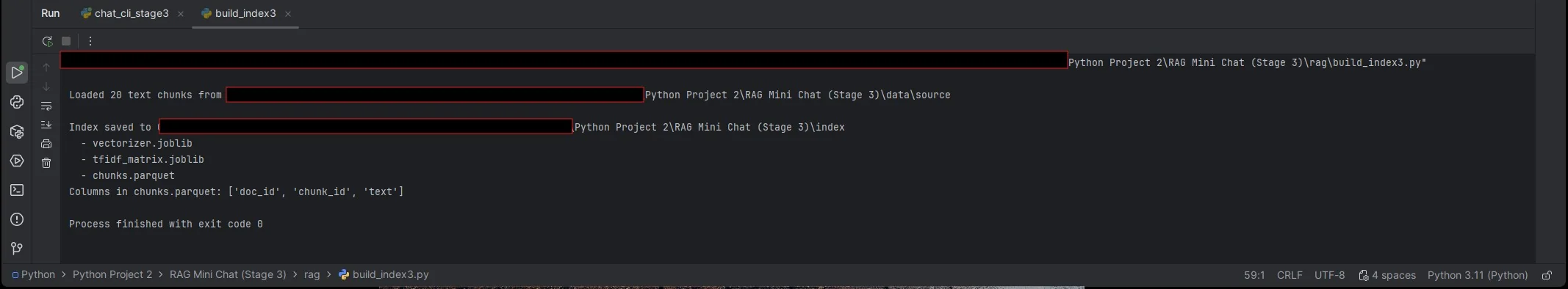The width and height of the screenshot is (1568, 289).
Task: Open the build_index3.py breadcrumb
Action: click(384, 274)
